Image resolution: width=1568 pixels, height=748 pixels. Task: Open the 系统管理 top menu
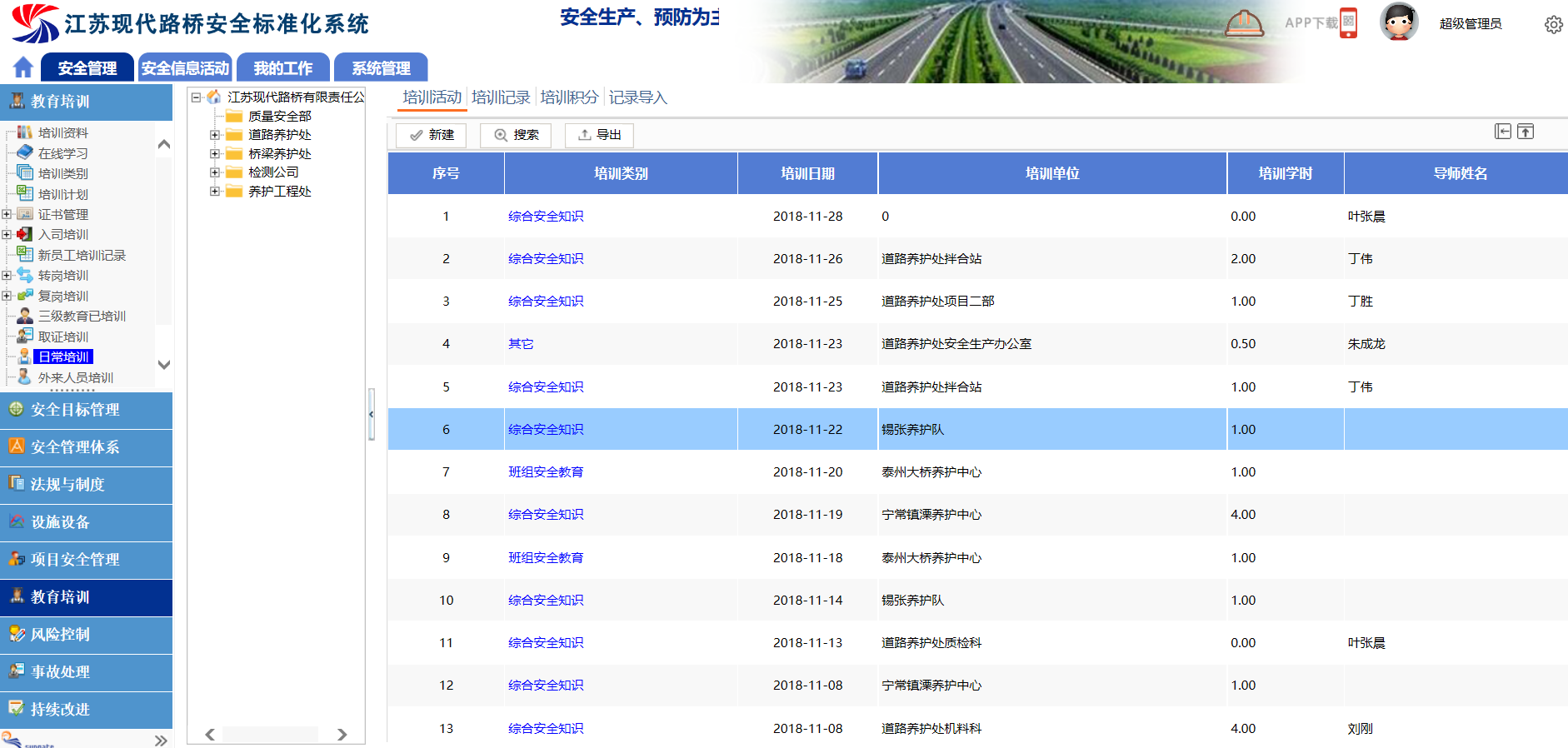click(x=381, y=68)
